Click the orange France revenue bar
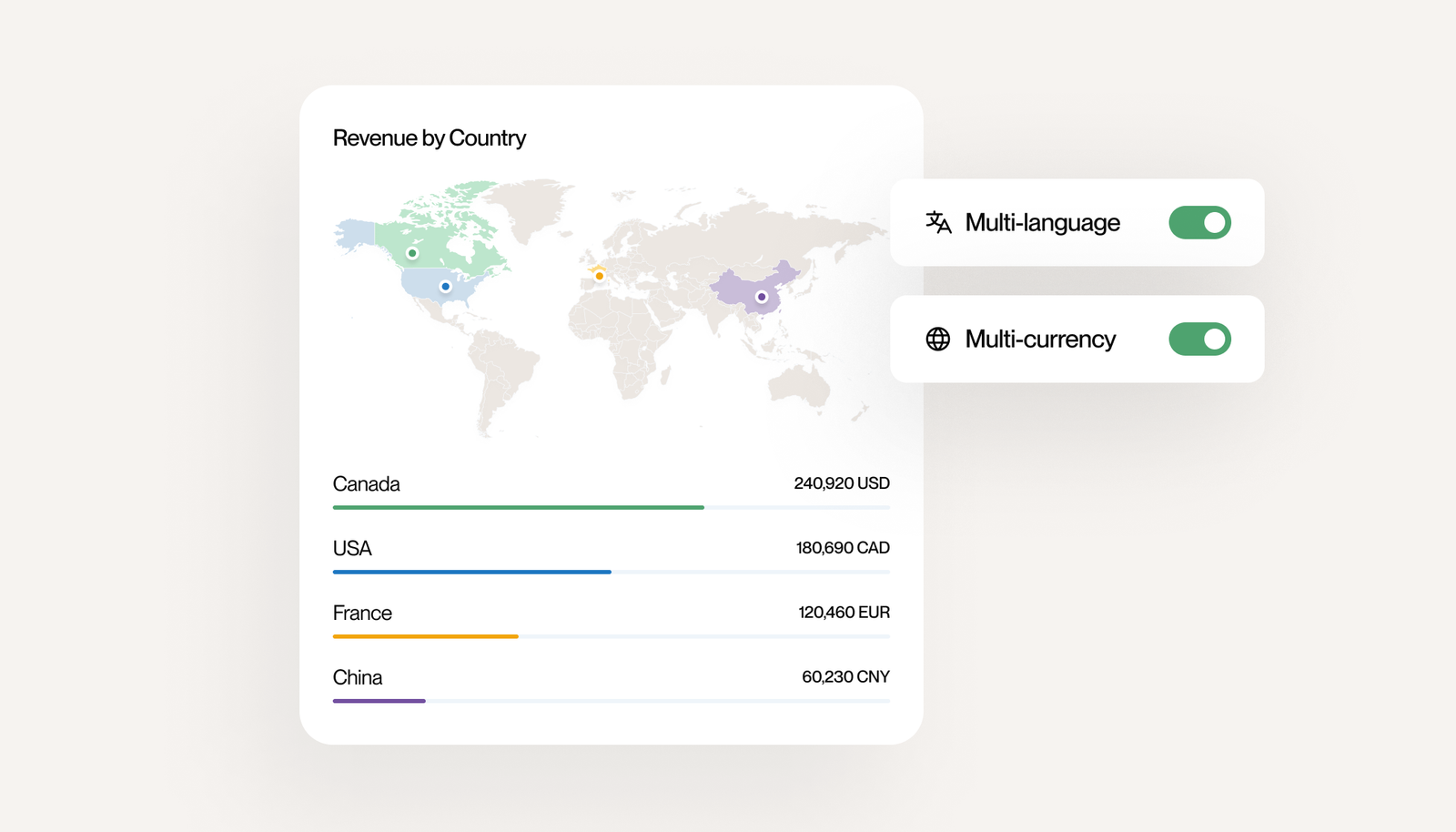 click(426, 636)
